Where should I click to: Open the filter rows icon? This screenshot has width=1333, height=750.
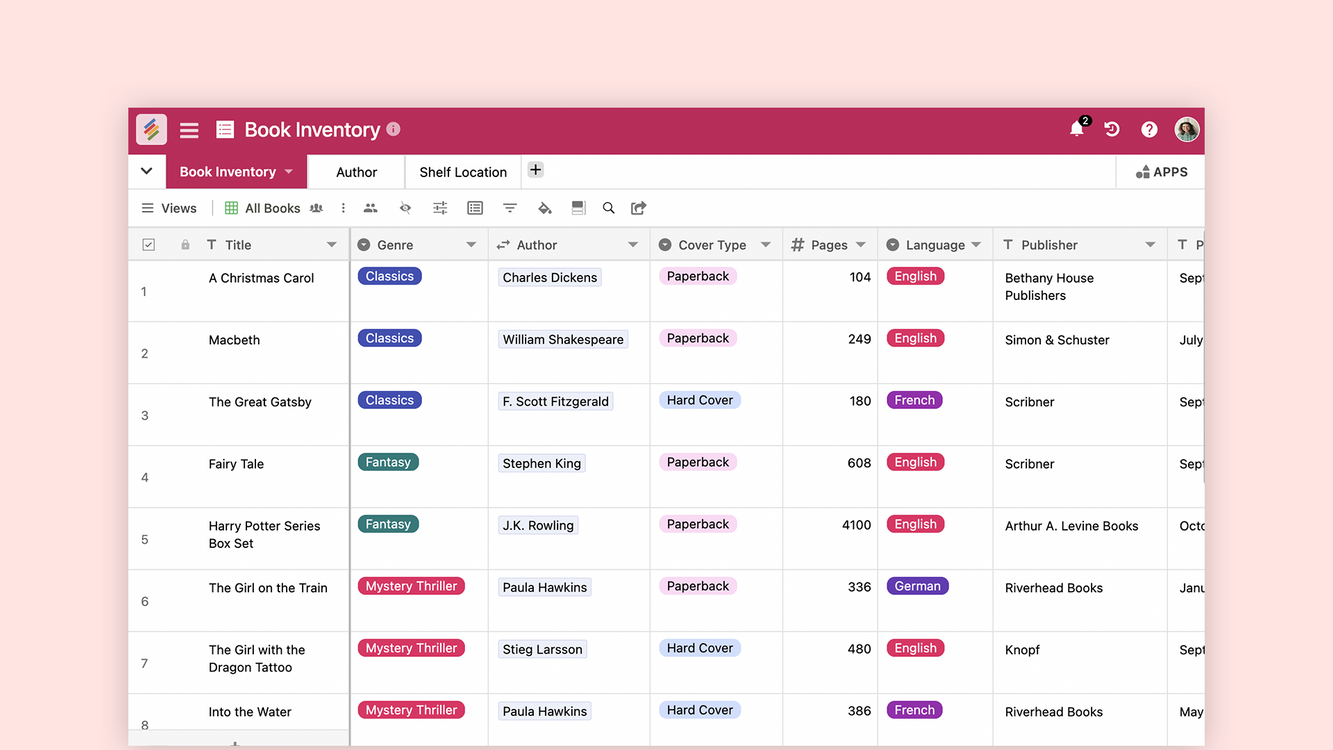[x=510, y=208]
